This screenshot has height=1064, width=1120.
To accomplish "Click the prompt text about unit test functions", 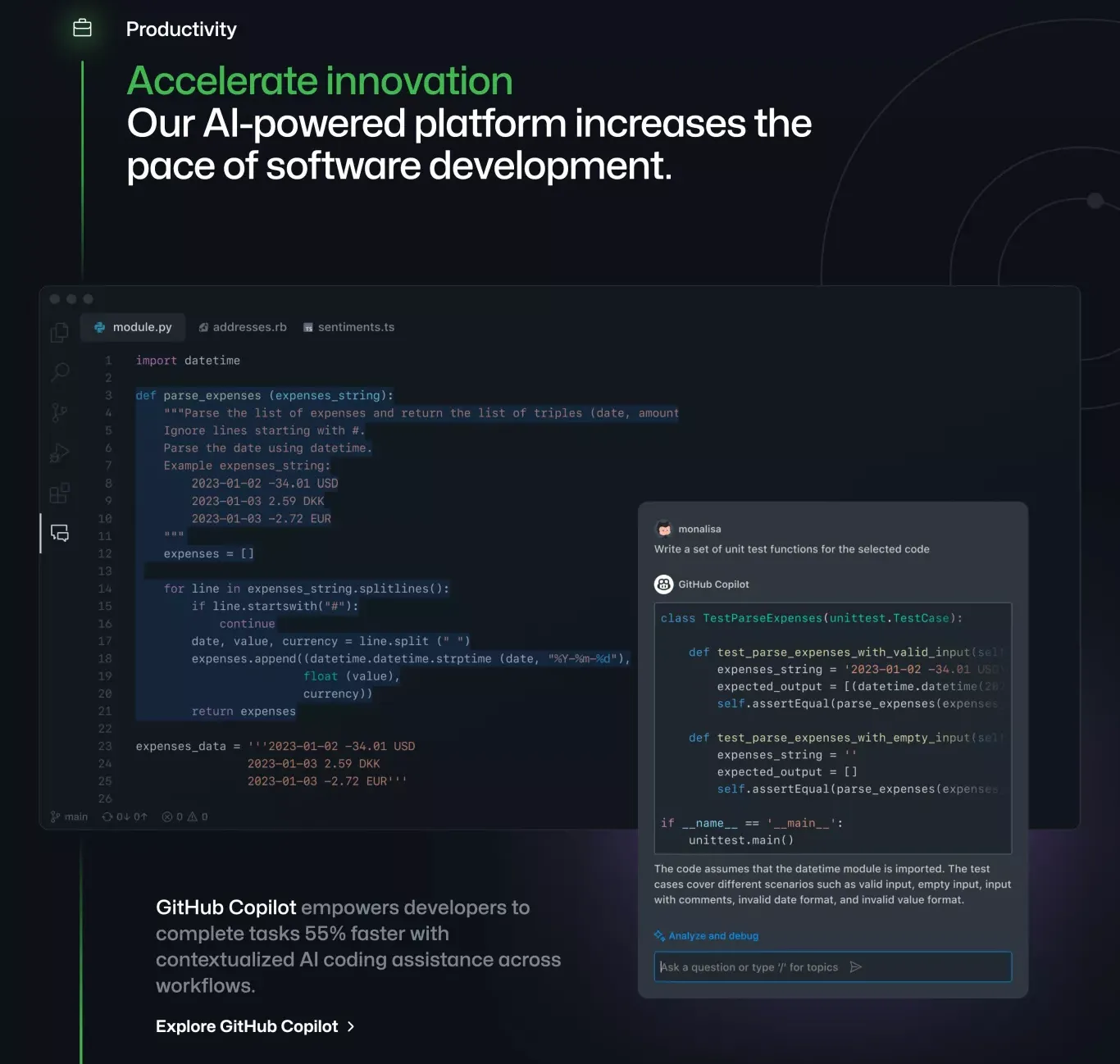I will pyautogui.click(x=792, y=549).
